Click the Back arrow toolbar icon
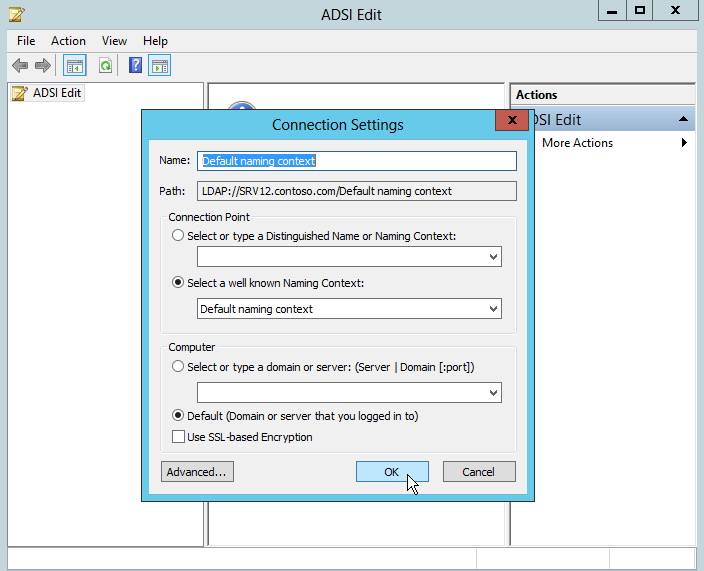The height and width of the screenshot is (571, 704). 20,66
